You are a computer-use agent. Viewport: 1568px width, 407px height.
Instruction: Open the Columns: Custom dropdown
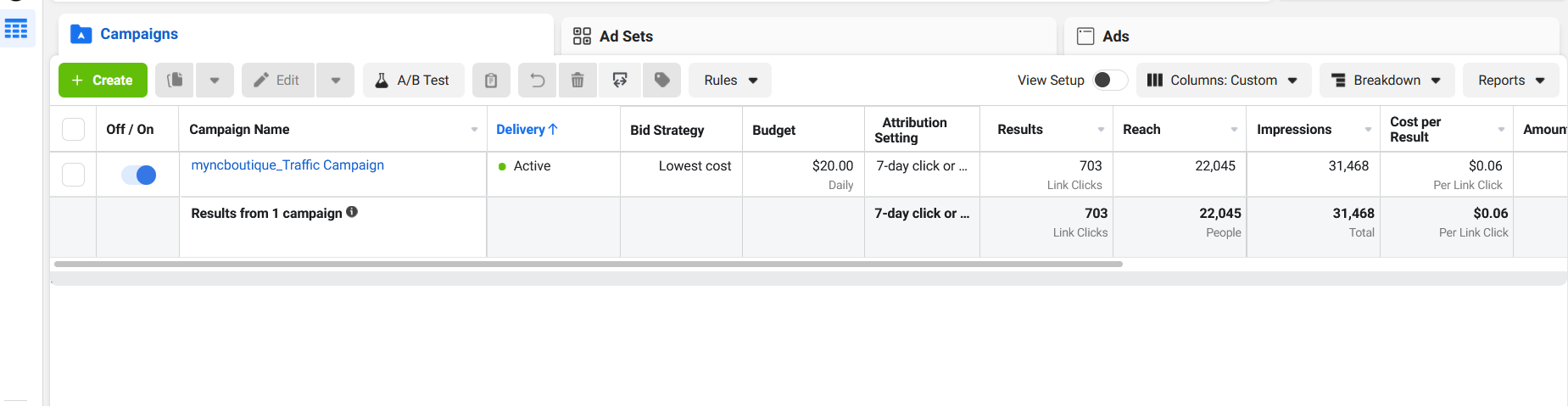[1222, 81]
